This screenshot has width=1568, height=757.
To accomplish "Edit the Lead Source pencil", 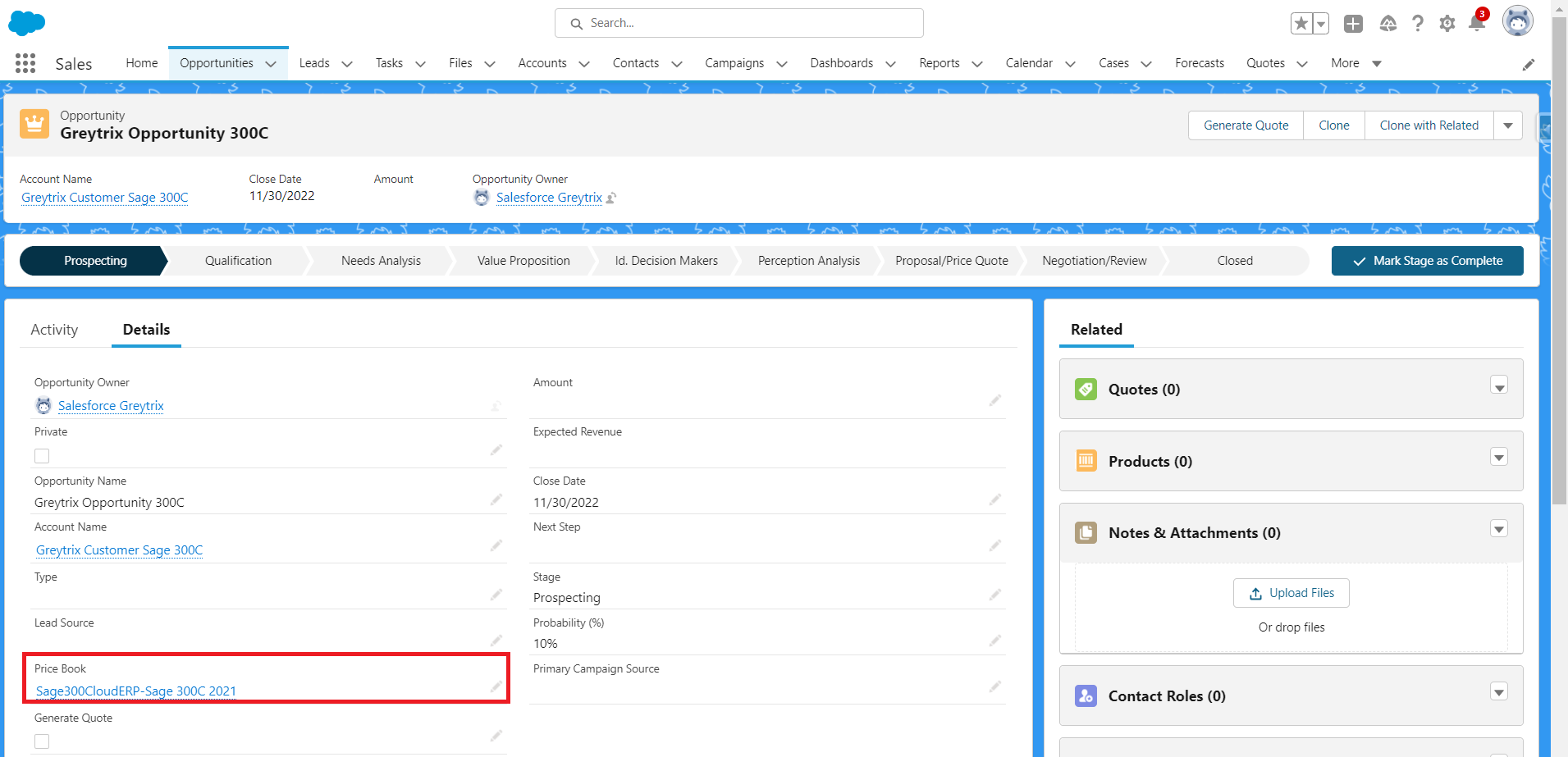I will click(x=496, y=640).
